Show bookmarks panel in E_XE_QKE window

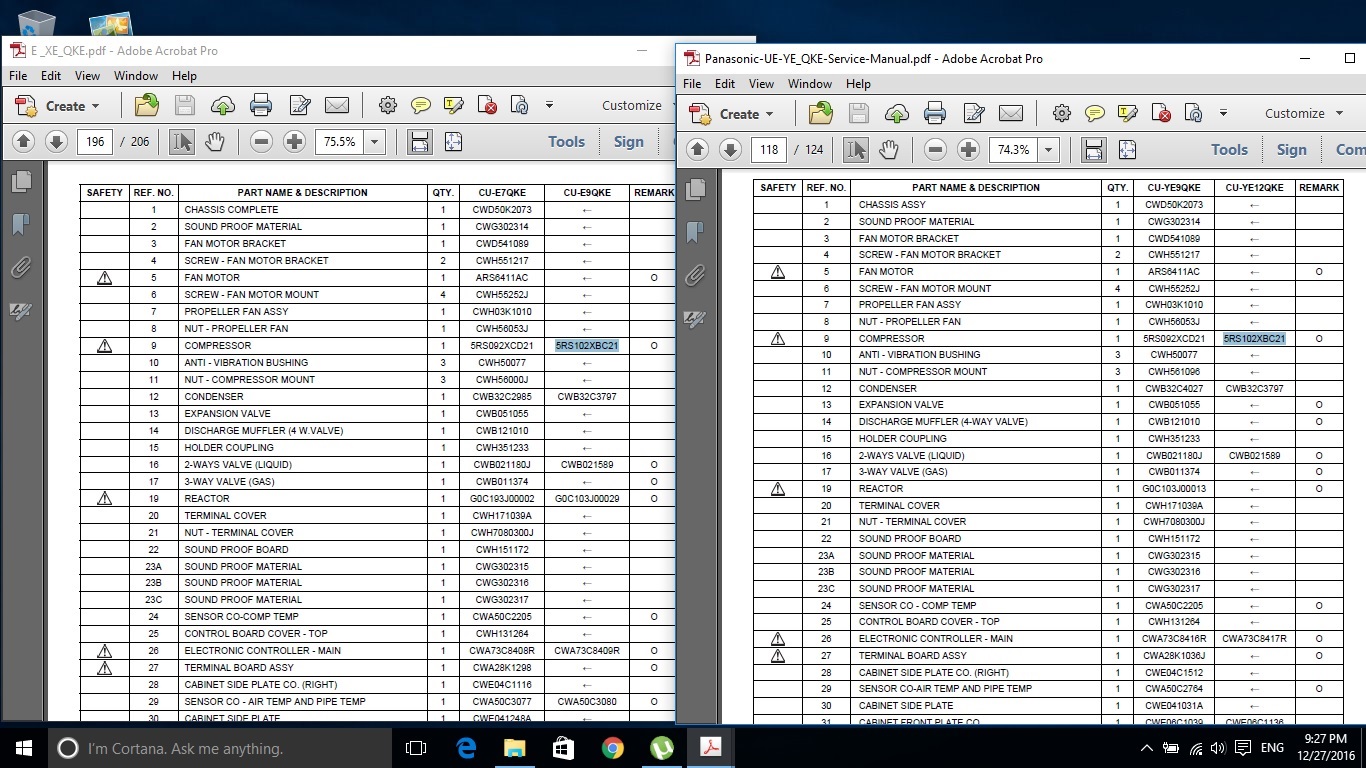click(x=21, y=224)
